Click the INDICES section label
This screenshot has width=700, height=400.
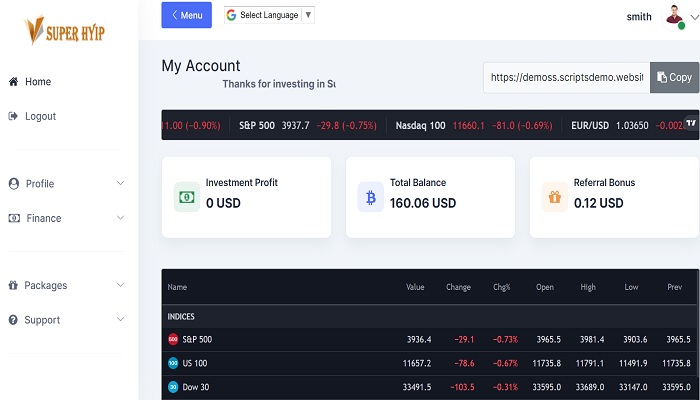(181, 317)
